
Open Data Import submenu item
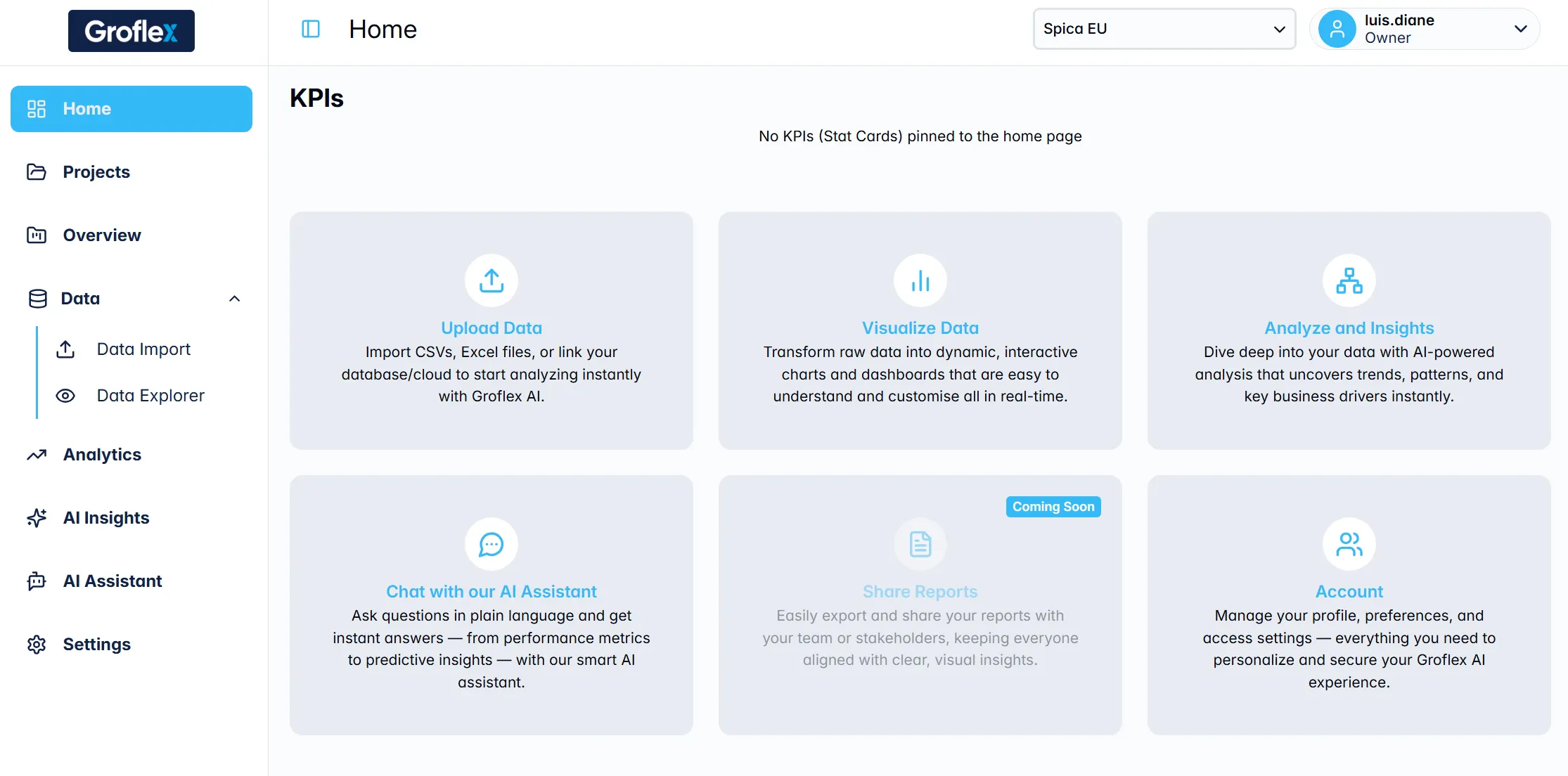[x=144, y=349]
